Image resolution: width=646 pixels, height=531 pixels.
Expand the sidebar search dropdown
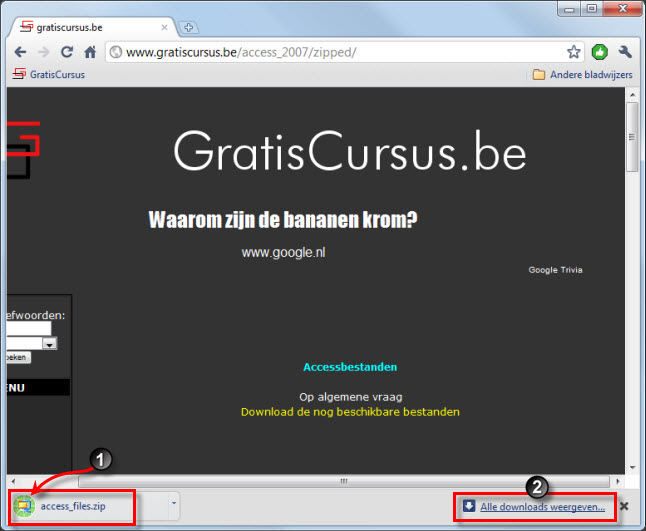pyautogui.click(x=49, y=344)
